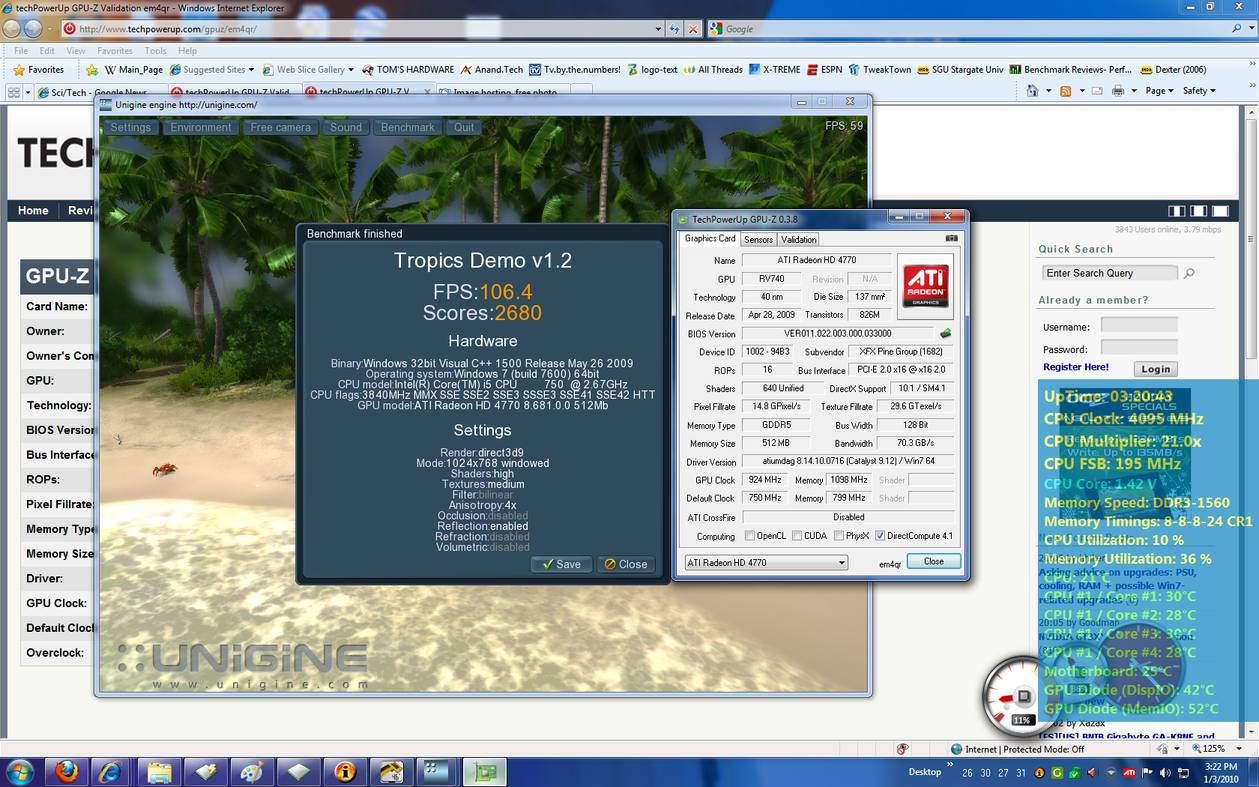Click the volume speaker icon in system tray

(x=1164, y=773)
